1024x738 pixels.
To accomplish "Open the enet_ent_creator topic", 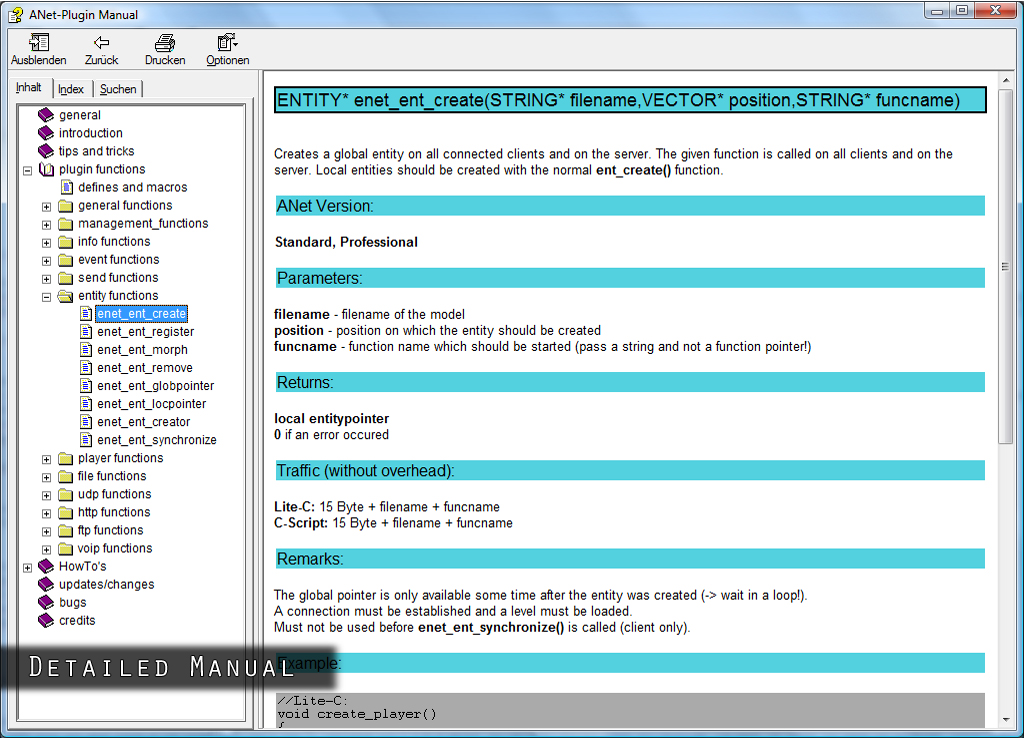I will point(144,422).
